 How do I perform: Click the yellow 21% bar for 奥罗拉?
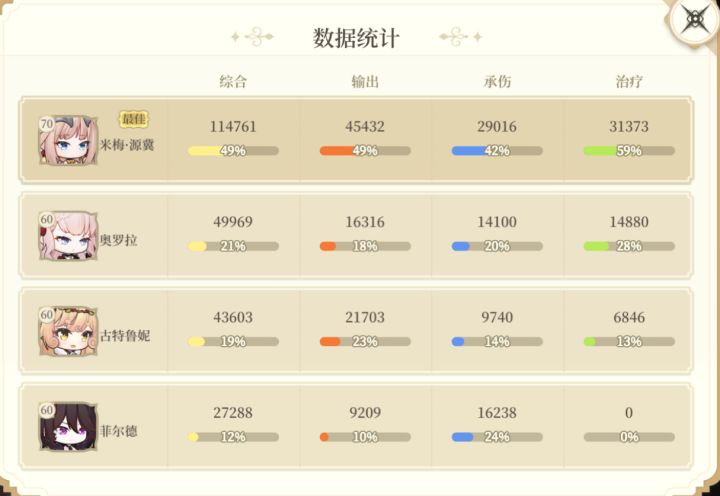pos(233,246)
